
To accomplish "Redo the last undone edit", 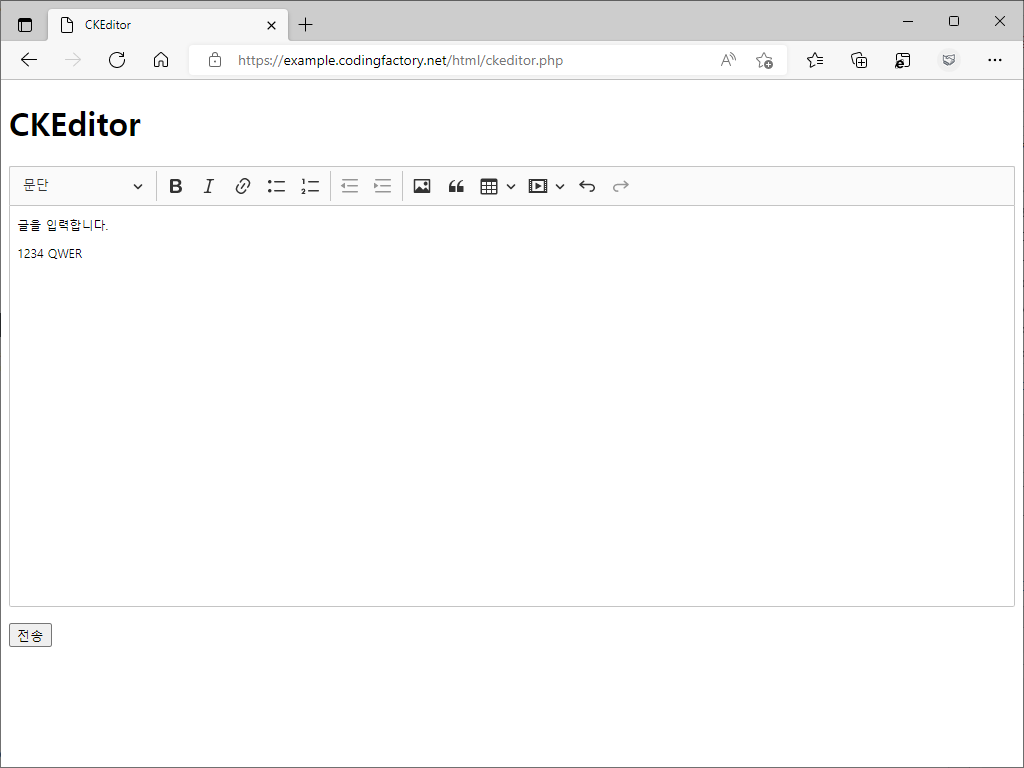I will pos(620,186).
